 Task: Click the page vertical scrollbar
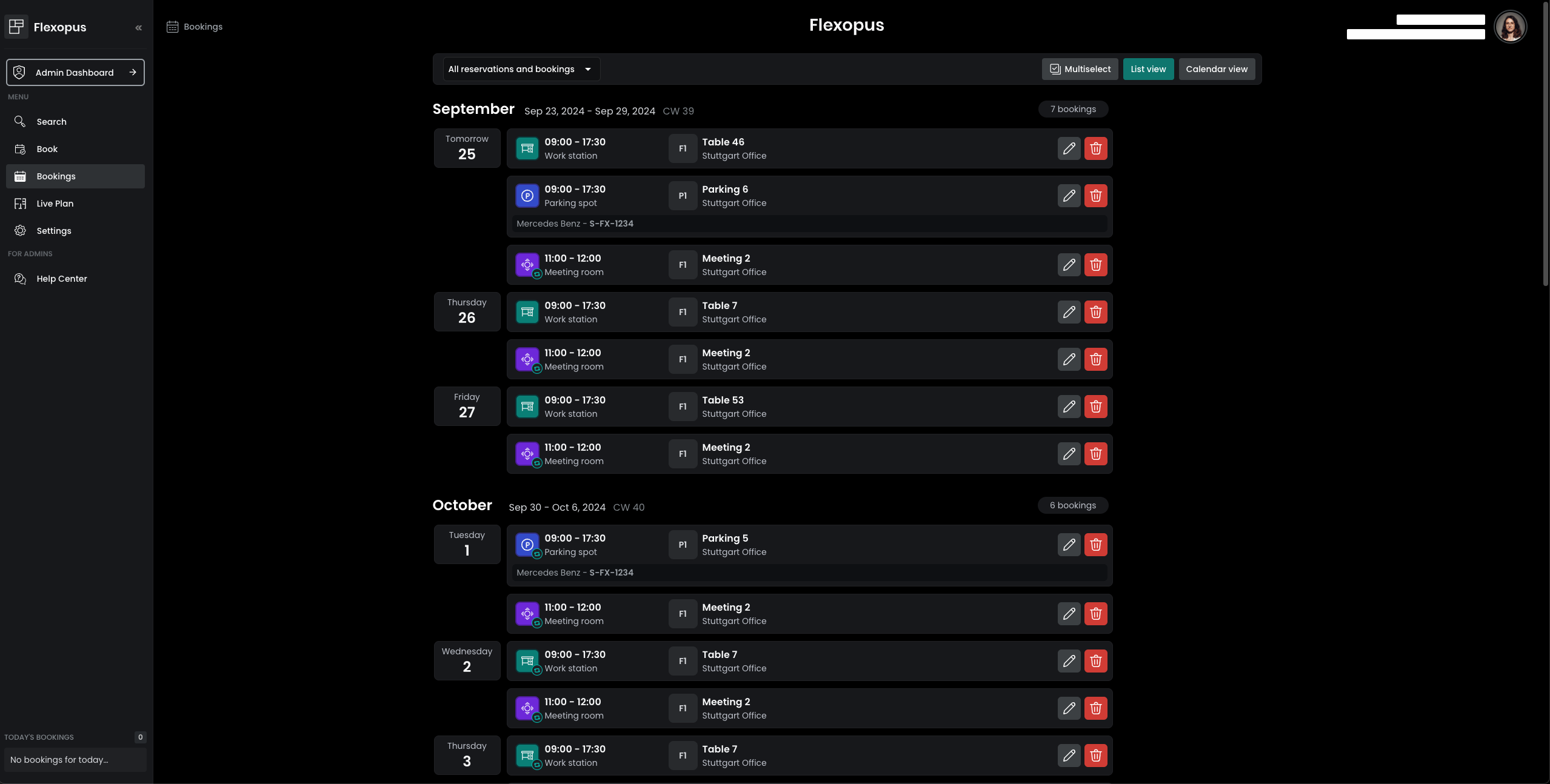pyautogui.click(x=1545, y=145)
